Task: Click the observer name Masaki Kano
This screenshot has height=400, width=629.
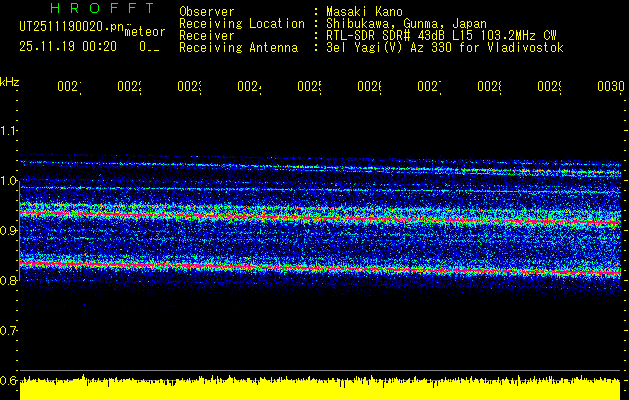Action: coord(364,12)
